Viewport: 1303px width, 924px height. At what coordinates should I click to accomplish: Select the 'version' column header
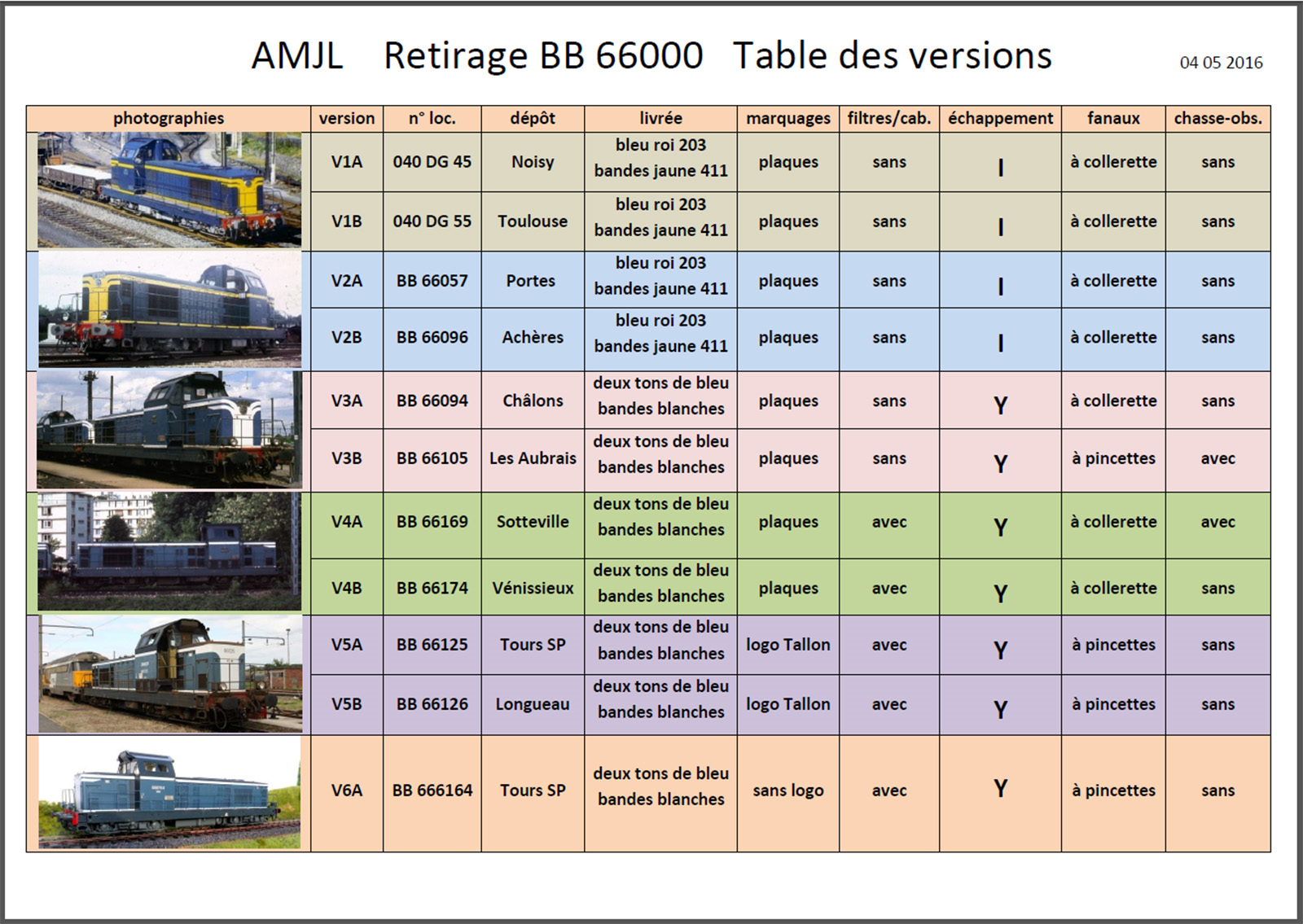click(x=347, y=118)
